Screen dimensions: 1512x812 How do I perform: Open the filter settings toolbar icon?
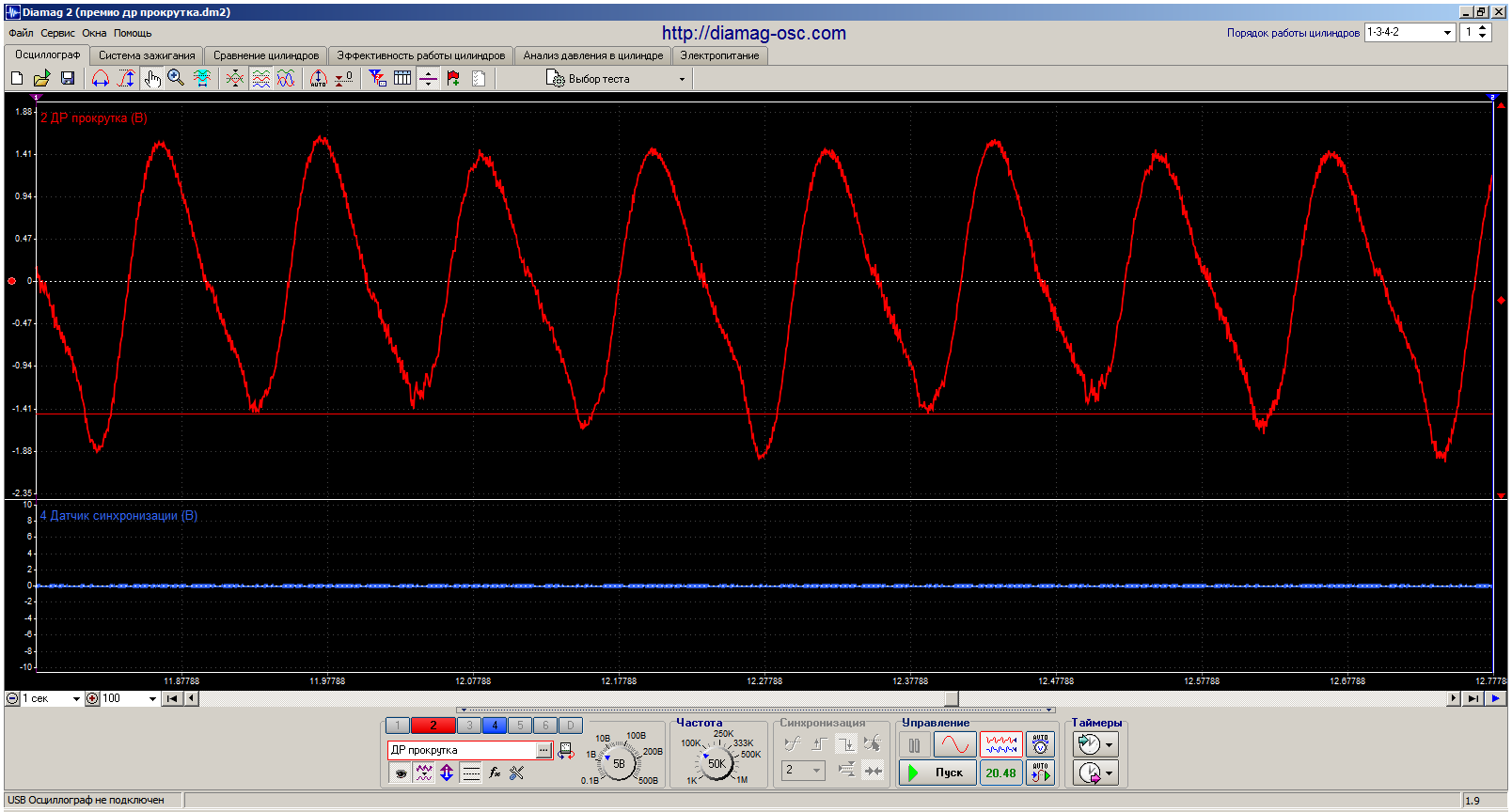(x=377, y=79)
